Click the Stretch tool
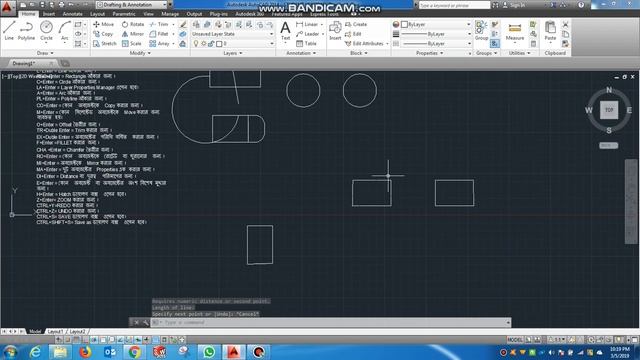The width and height of the screenshot is (640, 360). coord(105,43)
